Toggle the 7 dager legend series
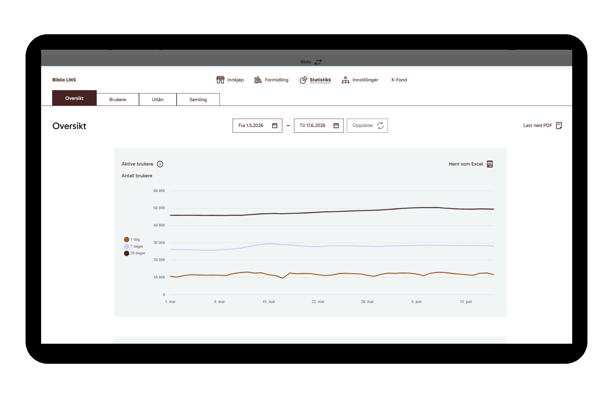Image resolution: width=613 pixels, height=398 pixels. [134, 246]
